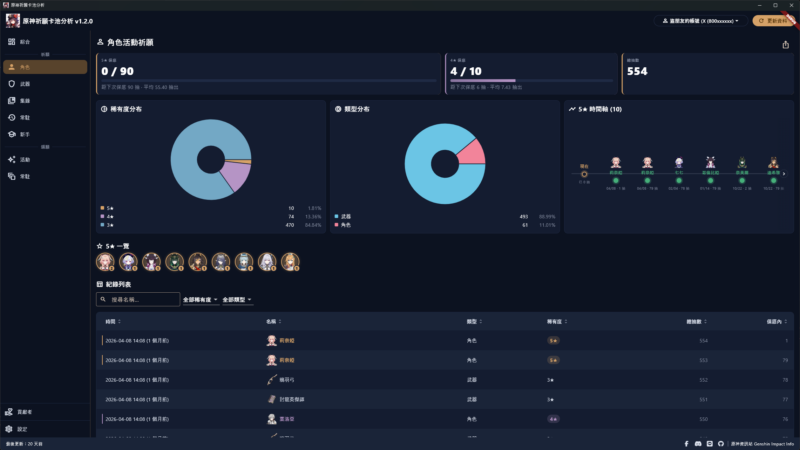Screen dimensions: 800x450
Task: Click the 554 total pulls card
Action: tap(708, 73)
